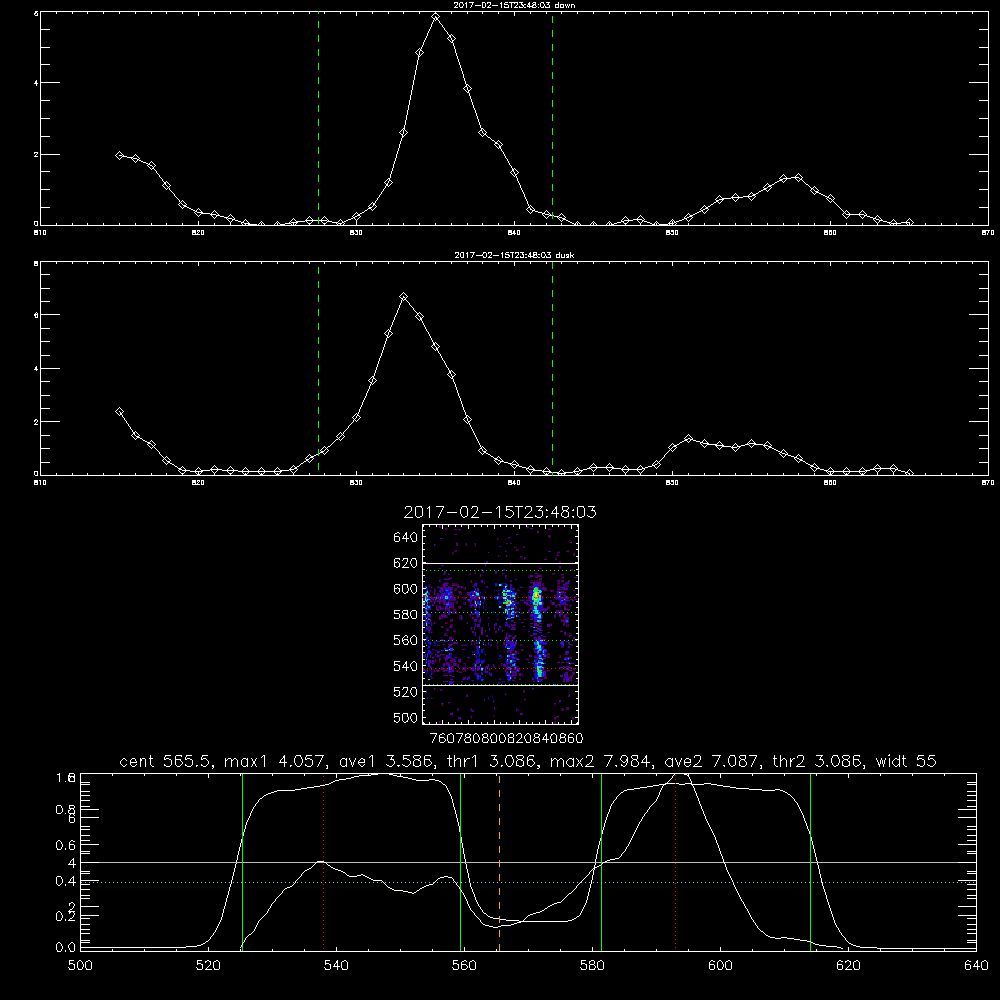
Task: Click the orange dashed centre line in the bottom plot
Action: tap(499, 861)
